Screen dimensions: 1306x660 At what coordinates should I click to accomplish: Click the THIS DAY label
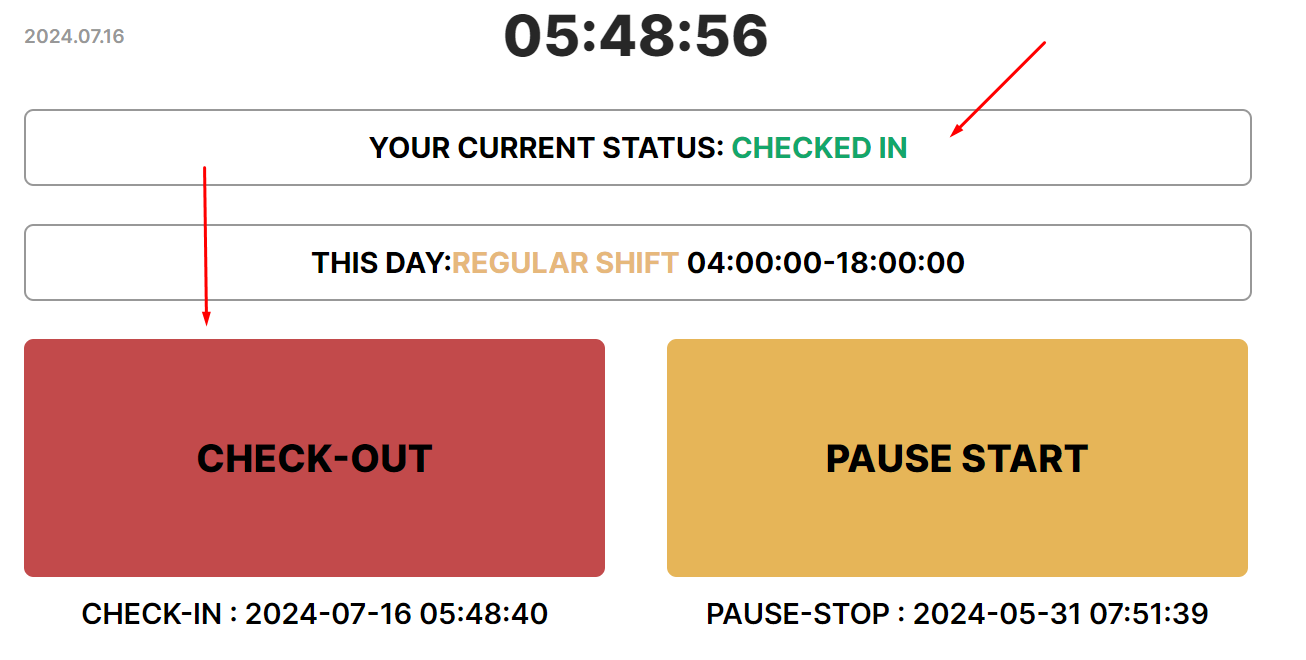381,263
